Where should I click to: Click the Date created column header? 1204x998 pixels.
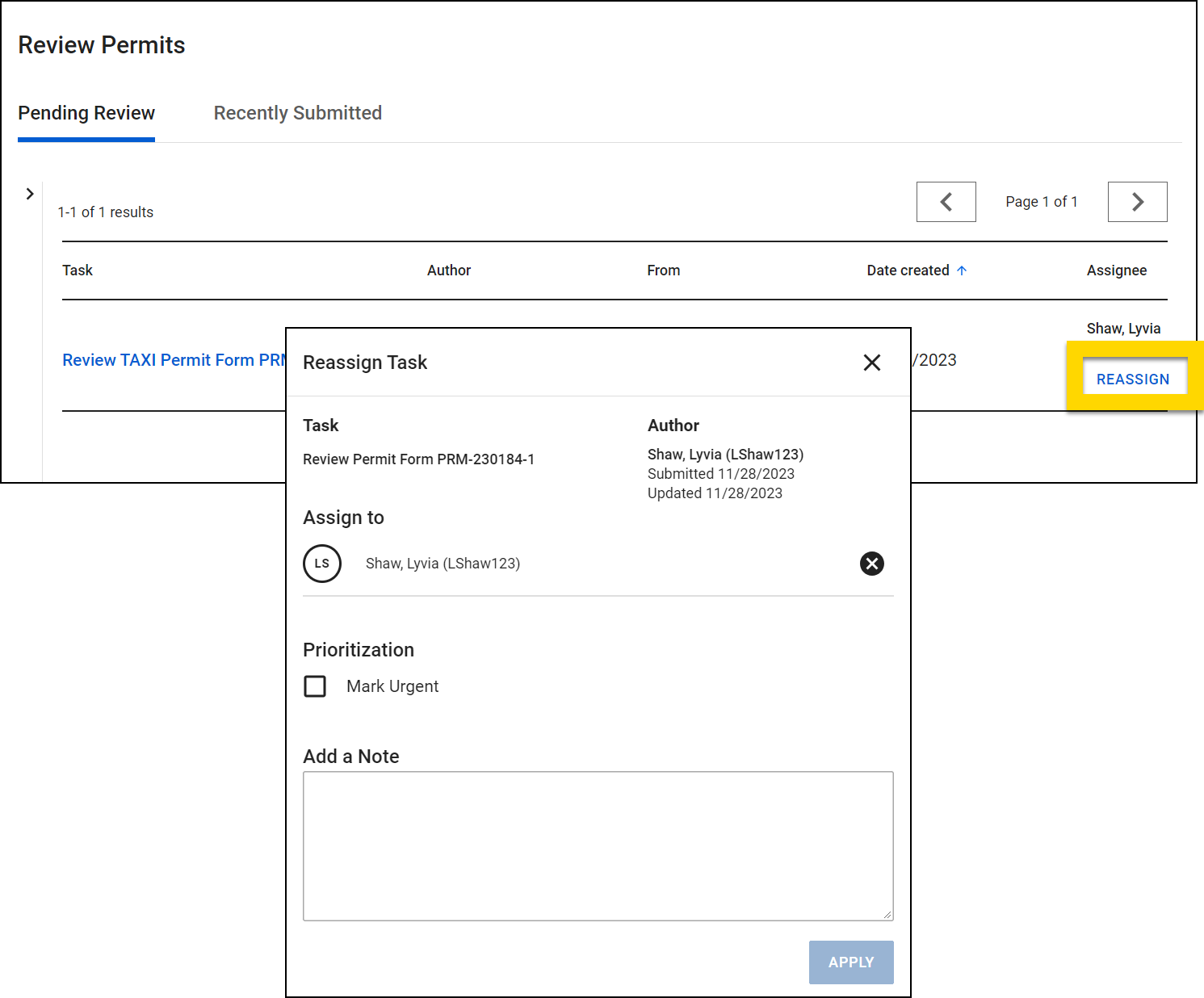tap(908, 270)
